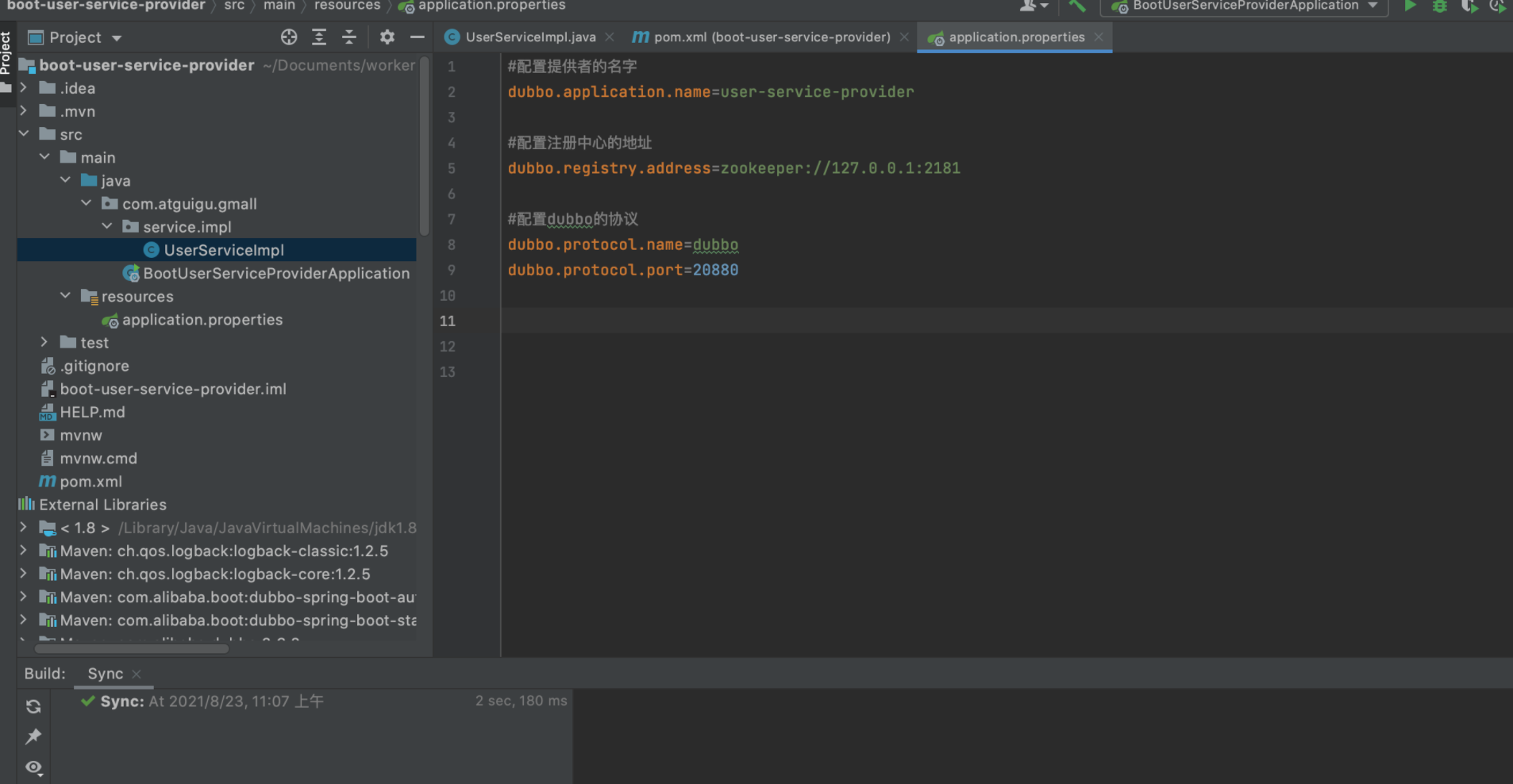Click the Select Opened File target icon
Screen dimensions: 1513x784
click(x=289, y=37)
